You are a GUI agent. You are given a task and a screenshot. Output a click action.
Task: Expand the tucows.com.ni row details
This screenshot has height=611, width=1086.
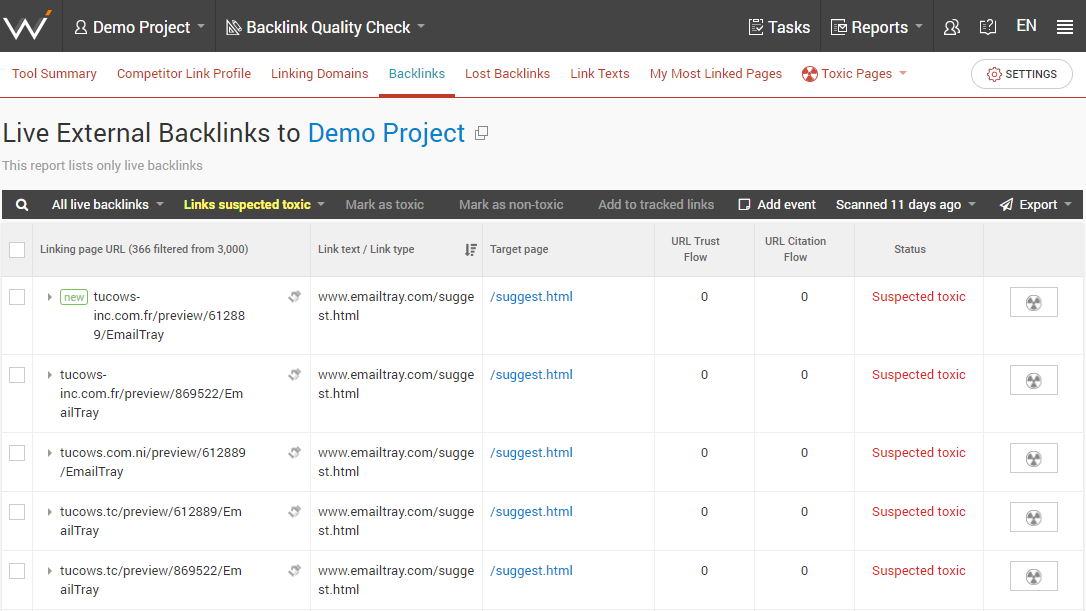coord(49,453)
